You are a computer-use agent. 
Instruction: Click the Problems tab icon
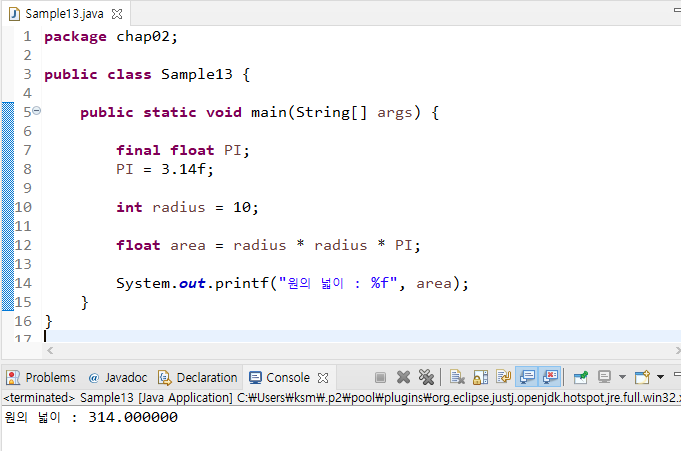(13, 378)
